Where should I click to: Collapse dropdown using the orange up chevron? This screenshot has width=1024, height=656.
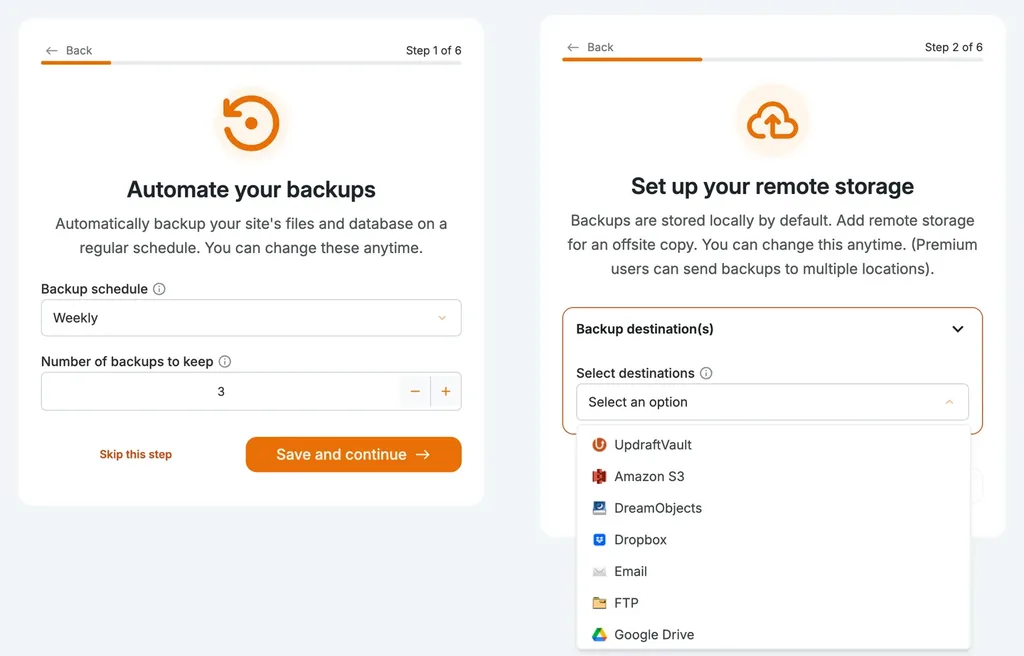[x=950, y=402]
